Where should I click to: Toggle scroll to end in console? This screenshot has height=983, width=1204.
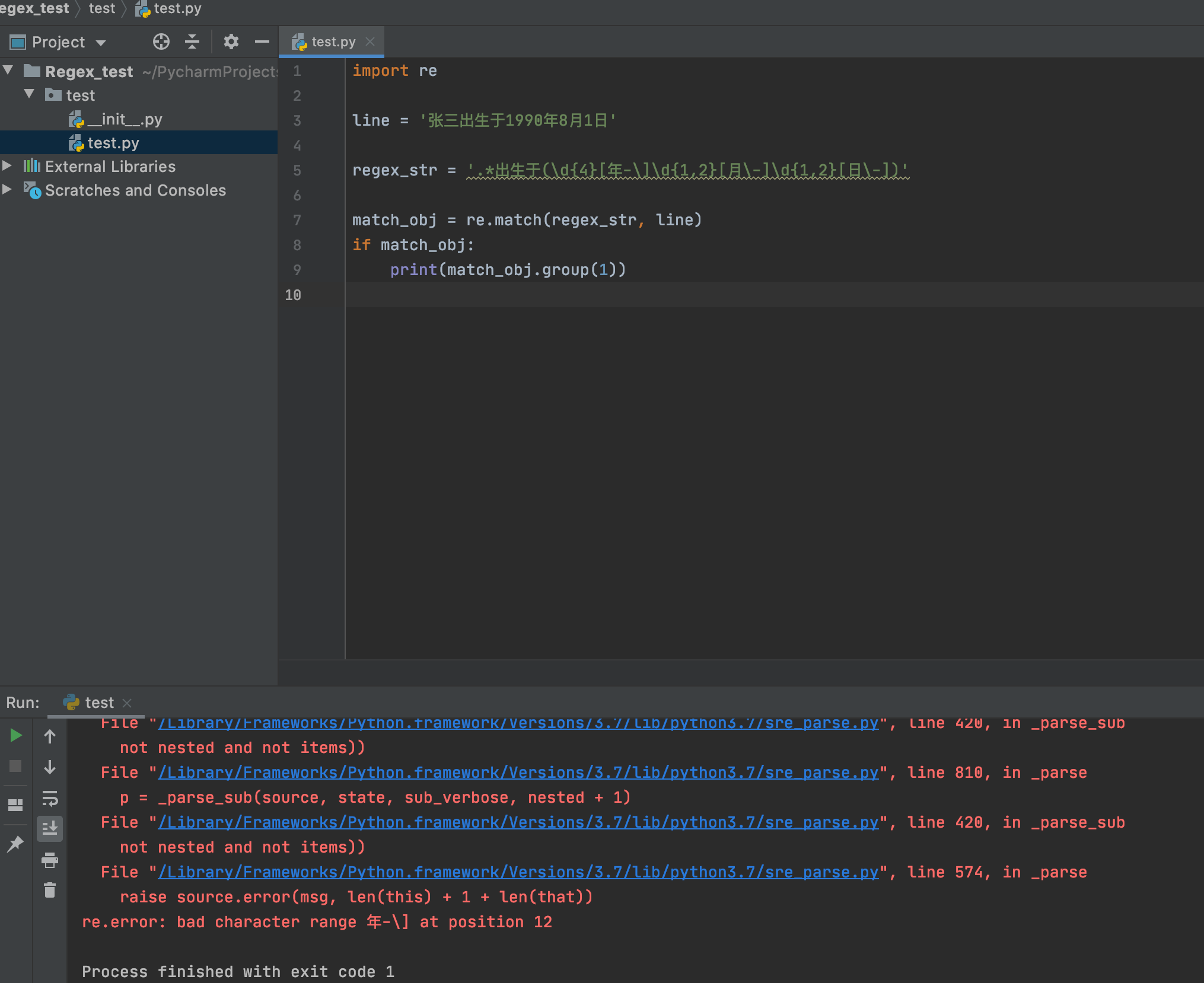[50, 828]
